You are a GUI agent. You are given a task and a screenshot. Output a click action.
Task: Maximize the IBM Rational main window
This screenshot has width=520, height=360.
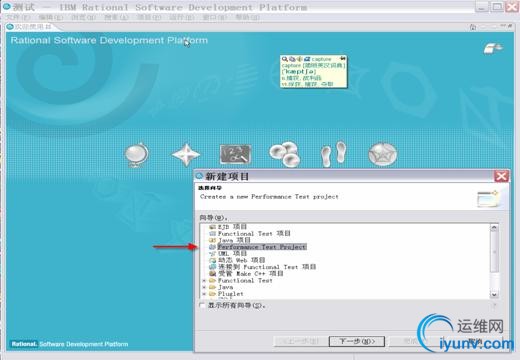pyautogui.click(x=497, y=7)
